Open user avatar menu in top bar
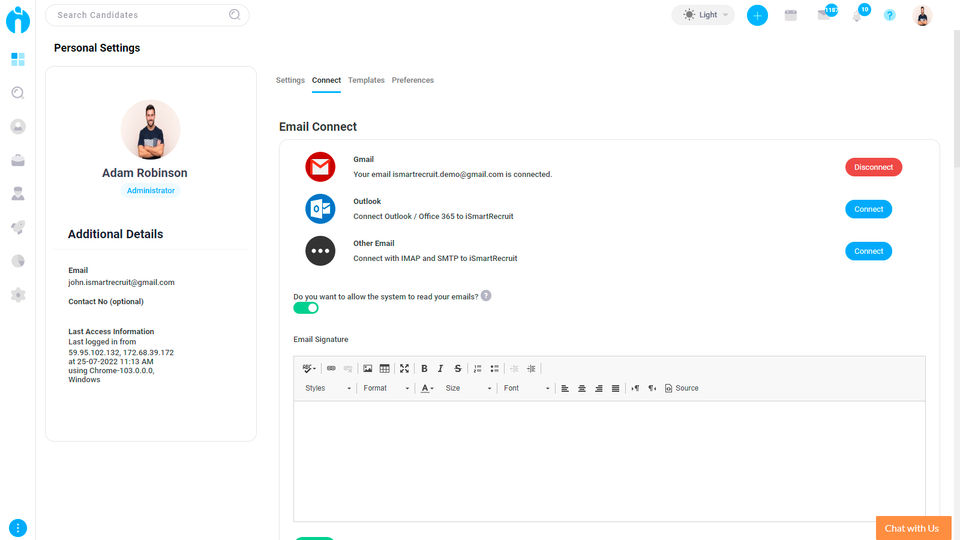The height and width of the screenshot is (540, 960). pyautogui.click(x=922, y=15)
